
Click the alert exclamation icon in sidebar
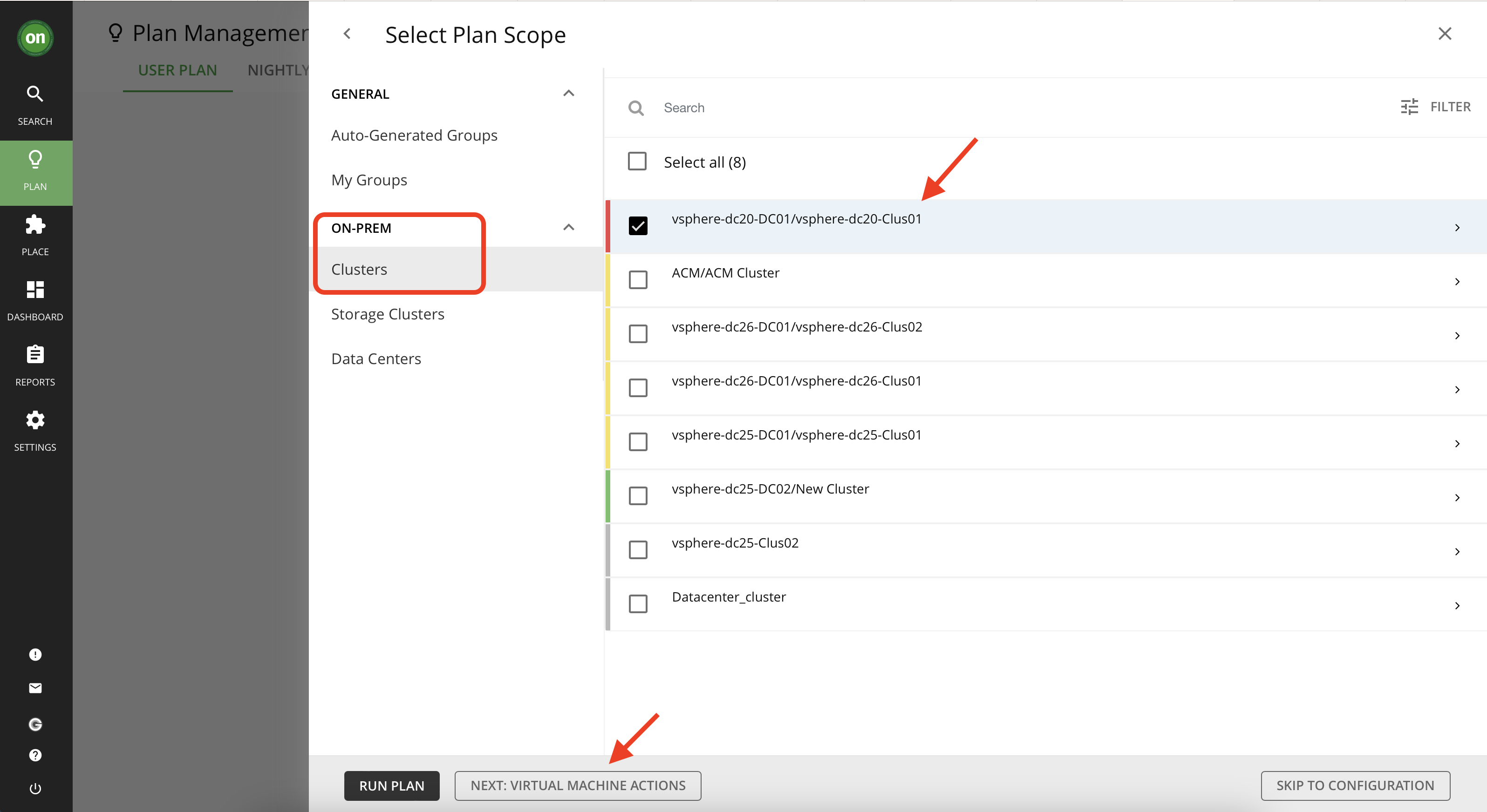coord(35,655)
